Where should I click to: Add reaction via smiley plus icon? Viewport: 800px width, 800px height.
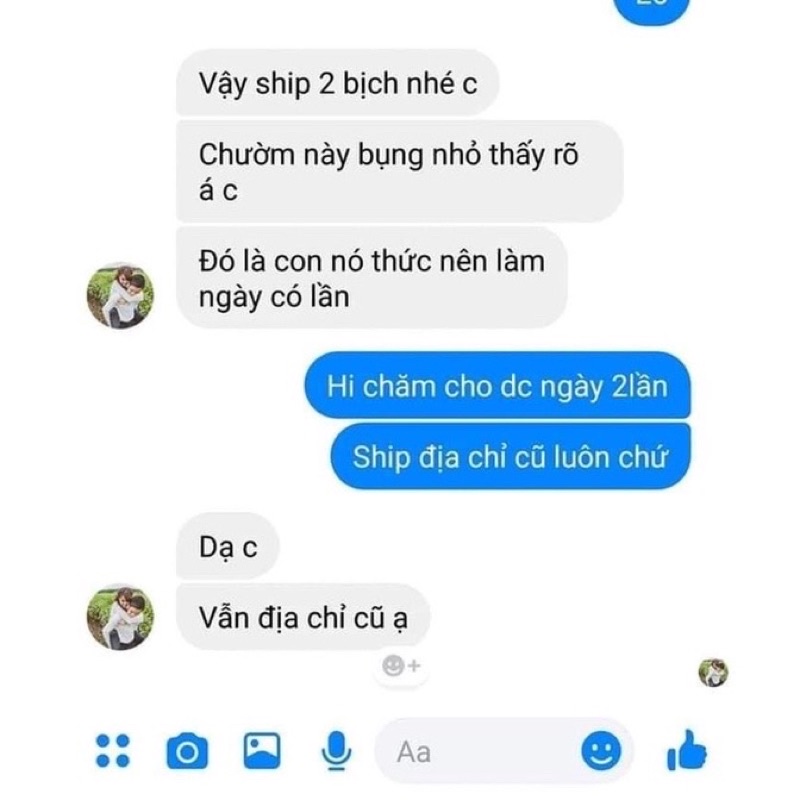point(401,666)
